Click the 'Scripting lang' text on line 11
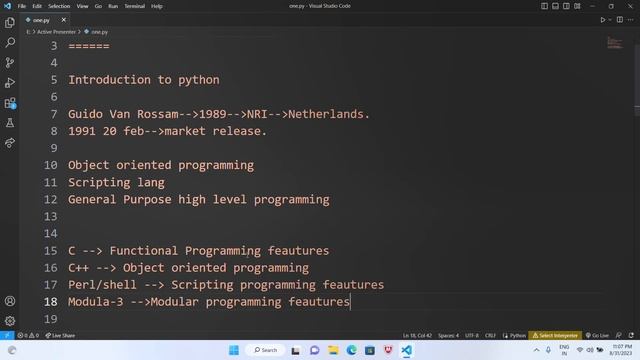The width and height of the screenshot is (640, 360). [x=116, y=182]
